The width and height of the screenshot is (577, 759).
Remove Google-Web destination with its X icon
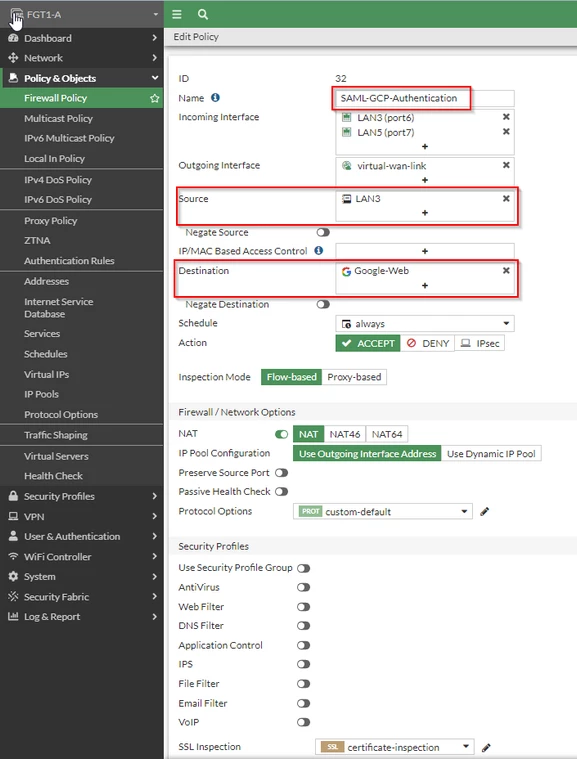coord(506,271)
